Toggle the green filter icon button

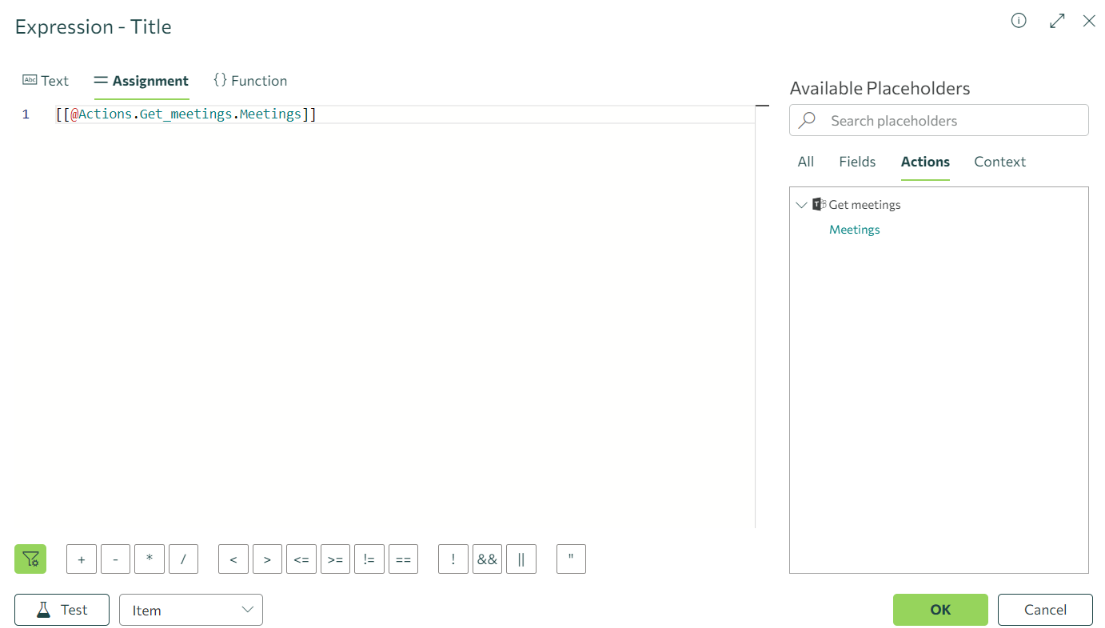[x=30, y=559]
